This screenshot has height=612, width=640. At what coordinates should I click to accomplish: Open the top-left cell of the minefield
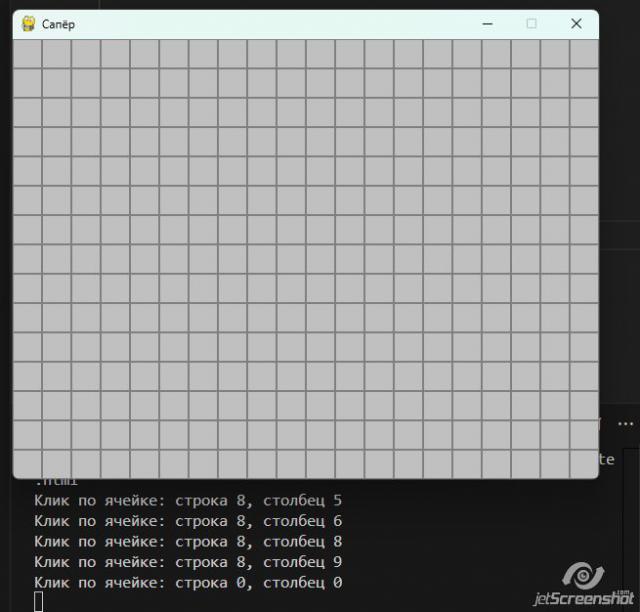[x=27, y=54]
